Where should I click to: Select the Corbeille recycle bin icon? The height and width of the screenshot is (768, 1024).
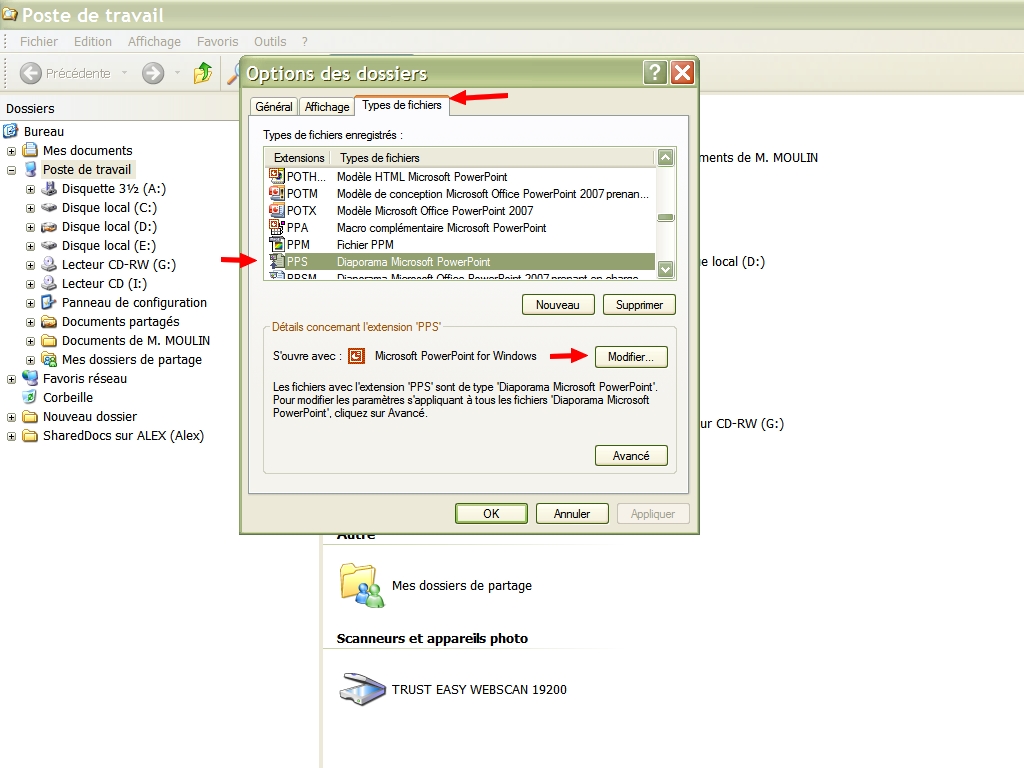click(30, 398)
